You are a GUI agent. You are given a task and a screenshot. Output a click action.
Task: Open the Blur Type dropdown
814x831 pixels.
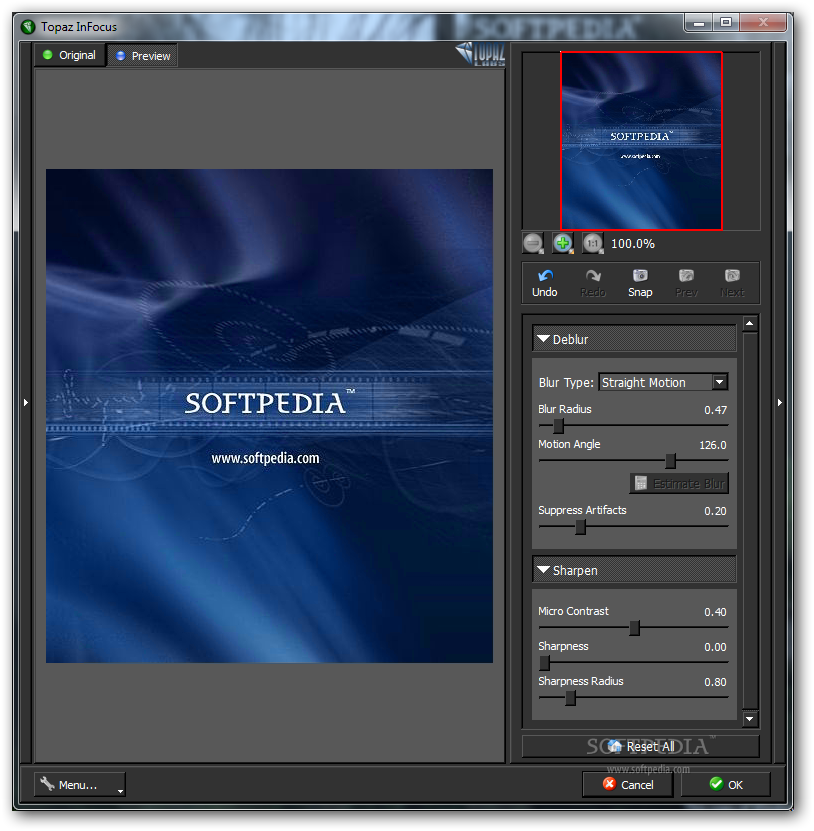pos(663,382)
